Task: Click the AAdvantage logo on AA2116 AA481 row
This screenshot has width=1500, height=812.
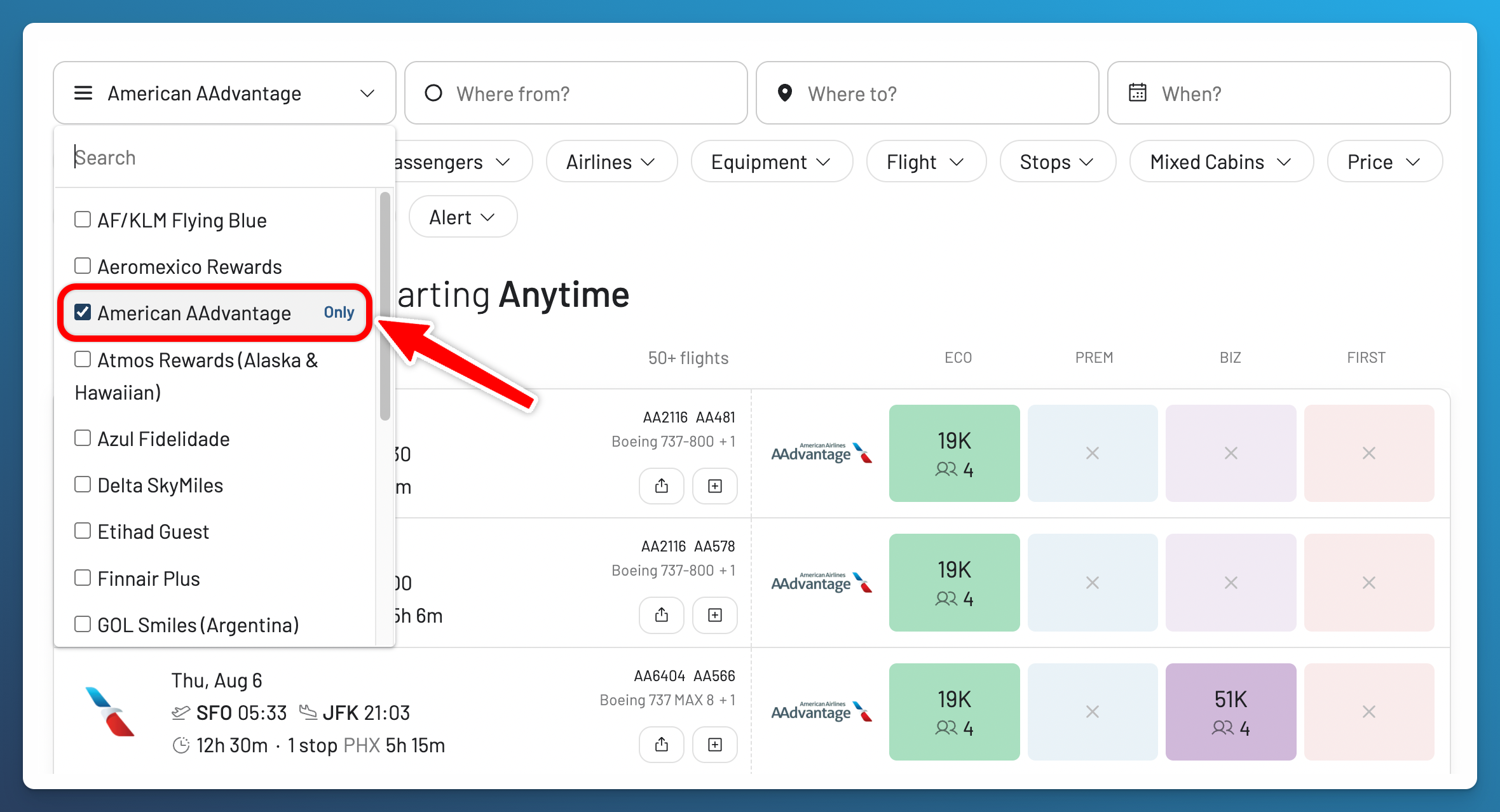Action: [821, 453]
